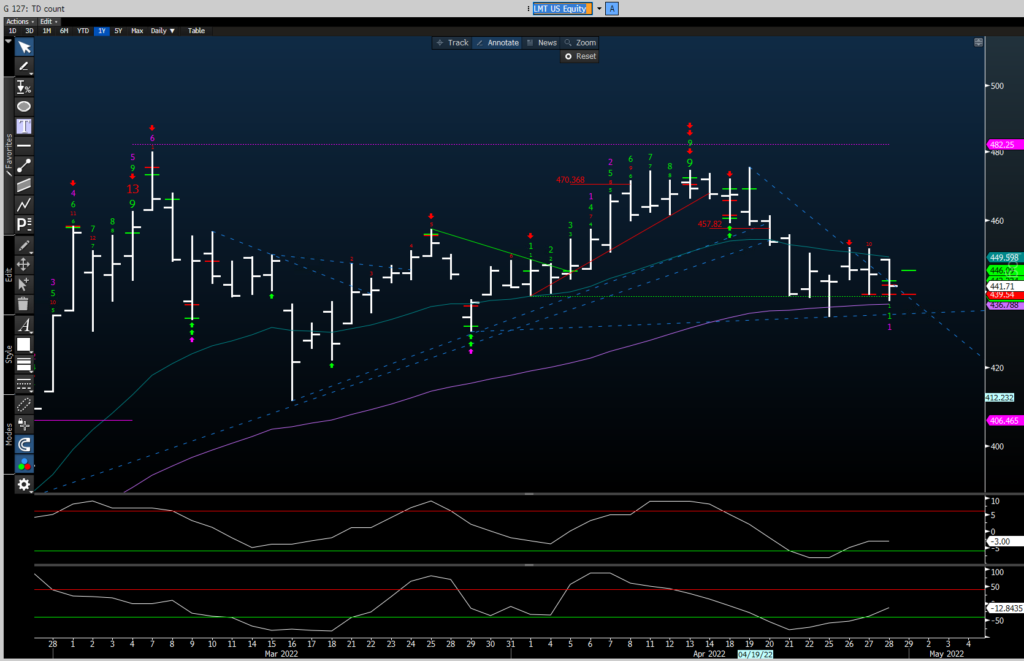Open the gear chart settings dropdown
The image size is (1024, 661).
click(x=24, y=485)
